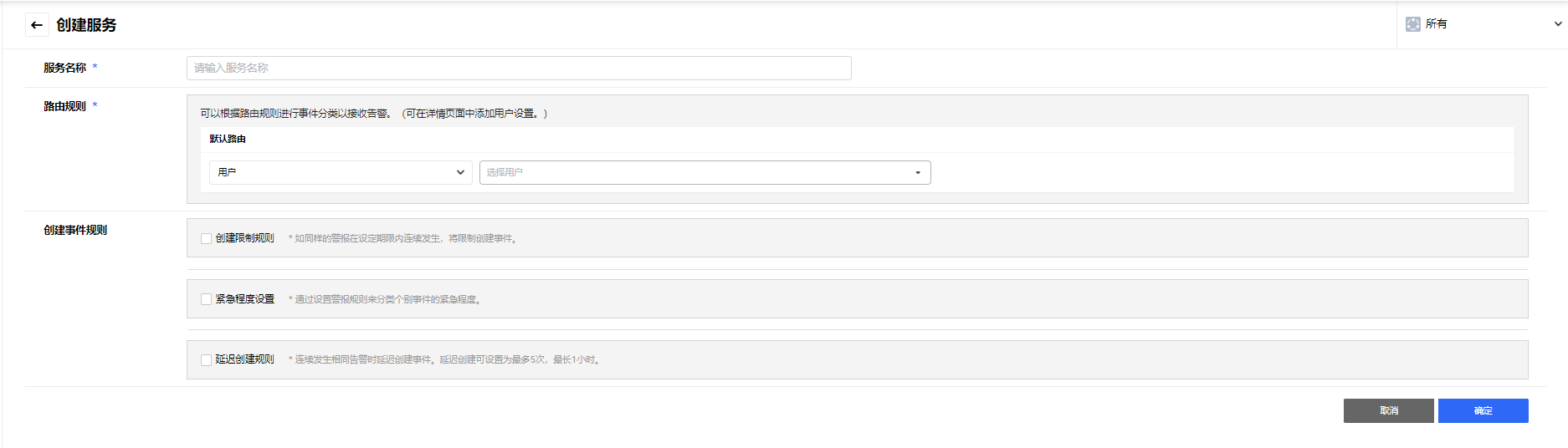Click the 延迟创建规则 hint text
Image resolution: width=1568 pixels, height=448 pixels.
(446, 360)
